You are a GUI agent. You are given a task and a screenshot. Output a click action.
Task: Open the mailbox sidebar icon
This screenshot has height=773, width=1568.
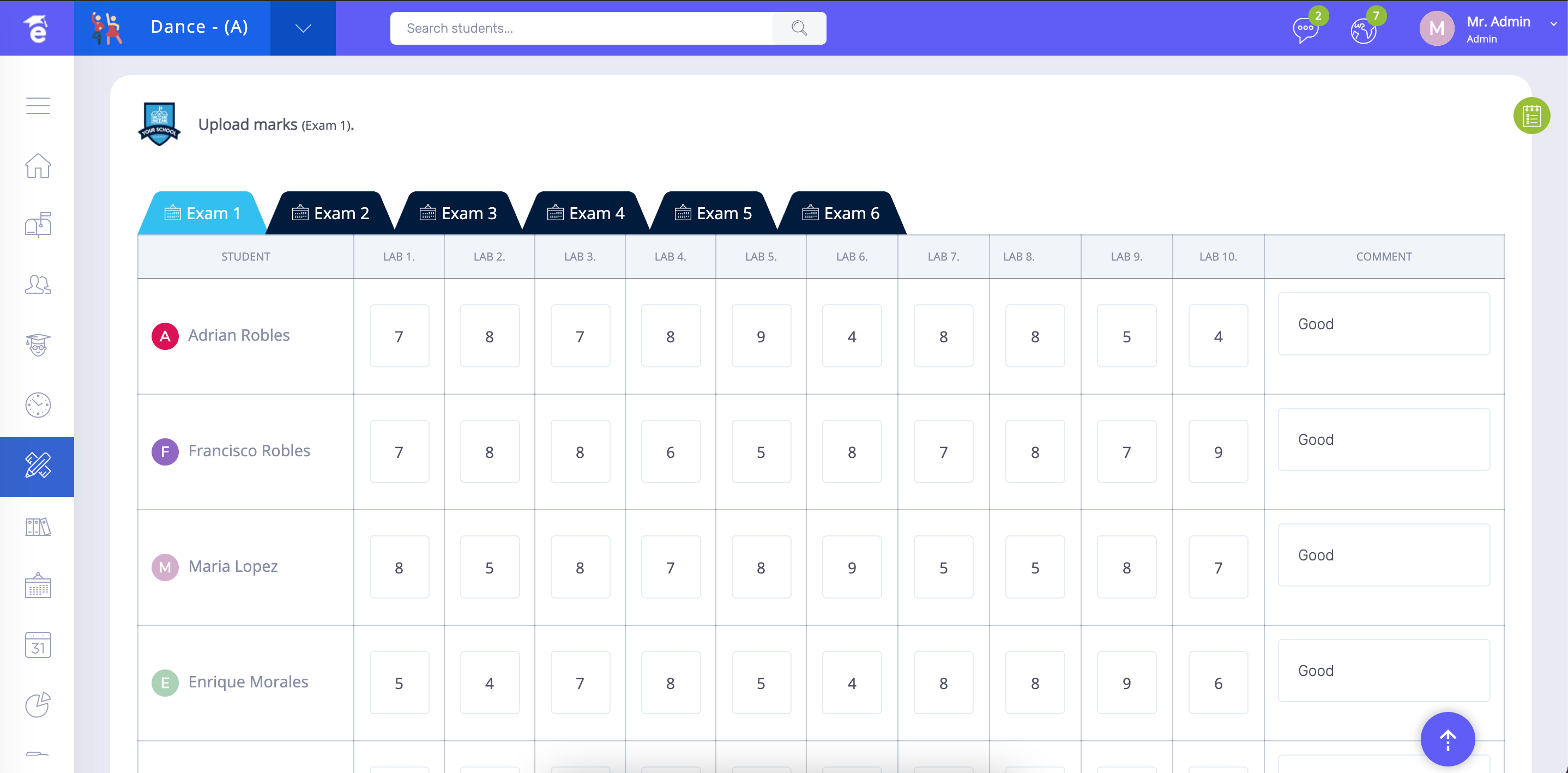point(38,225)
